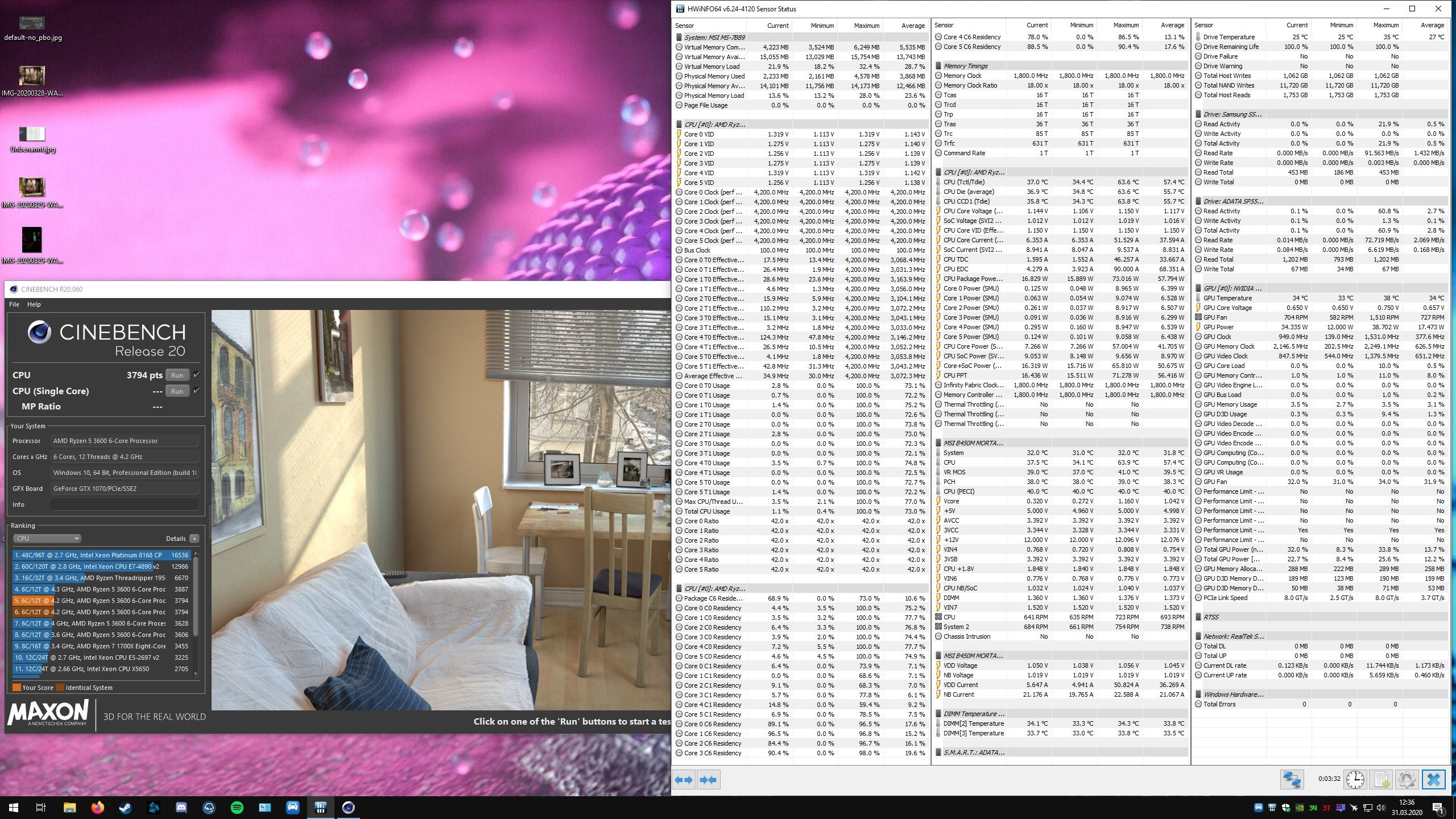
Task: Open the CPU ranking dropdown in Cinebench
Action: pyautogui.click(x=47, y=539)
